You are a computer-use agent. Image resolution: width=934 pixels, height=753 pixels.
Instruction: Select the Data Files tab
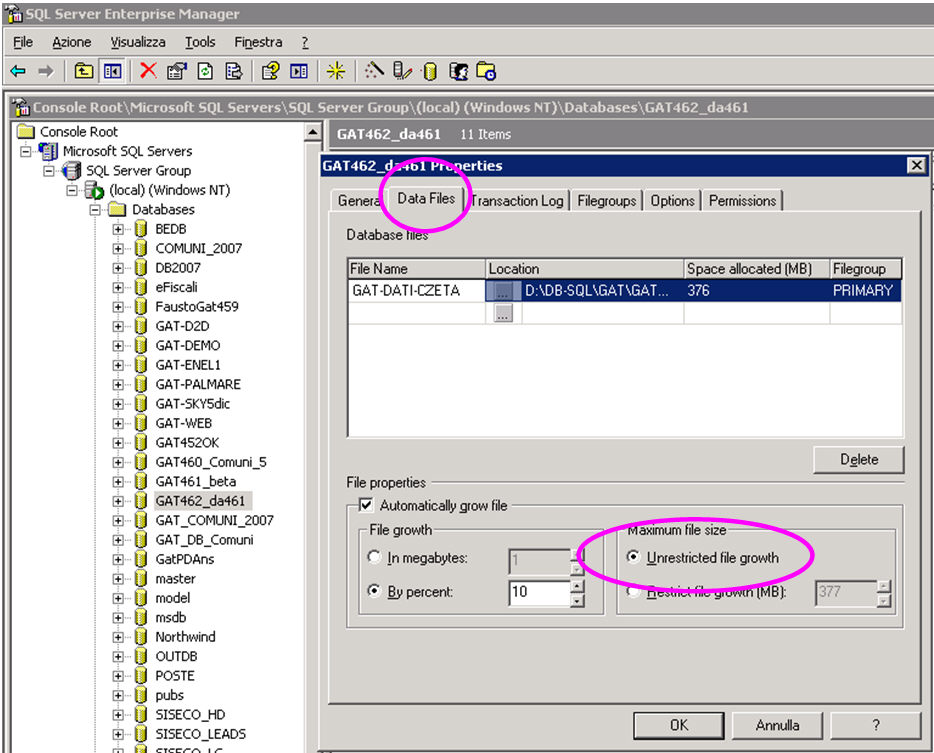point(426,198)
